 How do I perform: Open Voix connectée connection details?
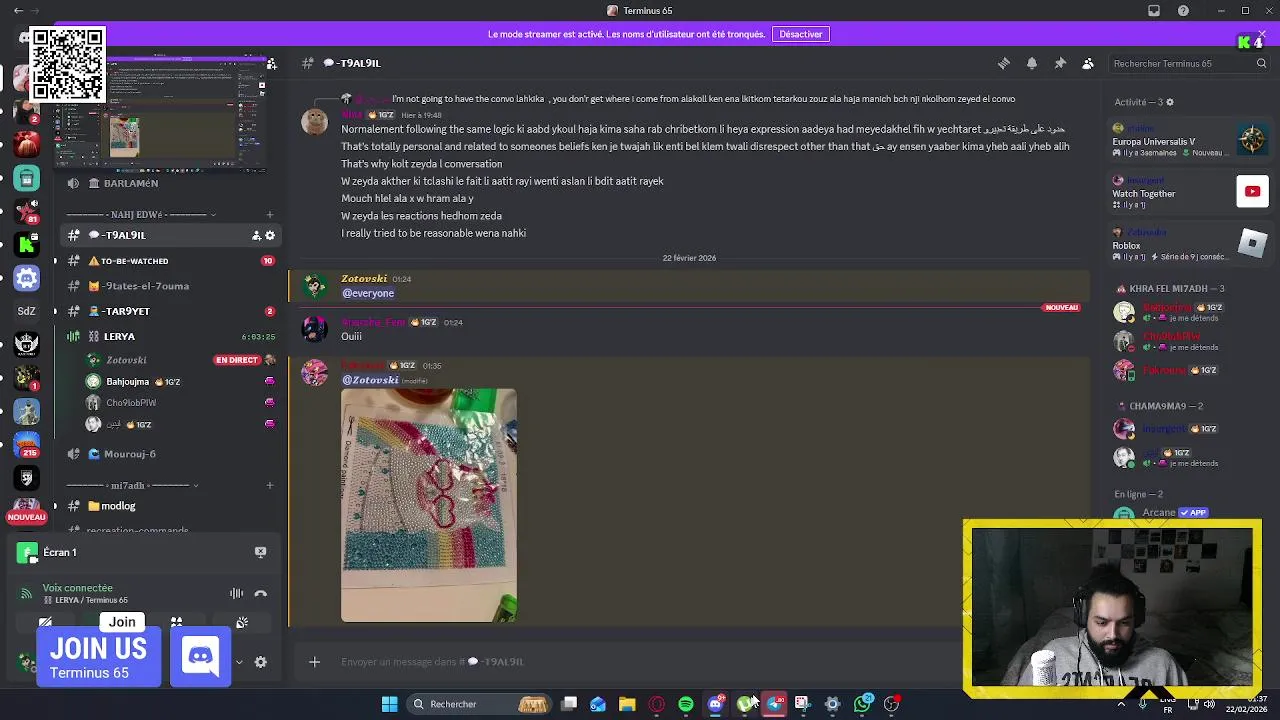tap(78, 588)
